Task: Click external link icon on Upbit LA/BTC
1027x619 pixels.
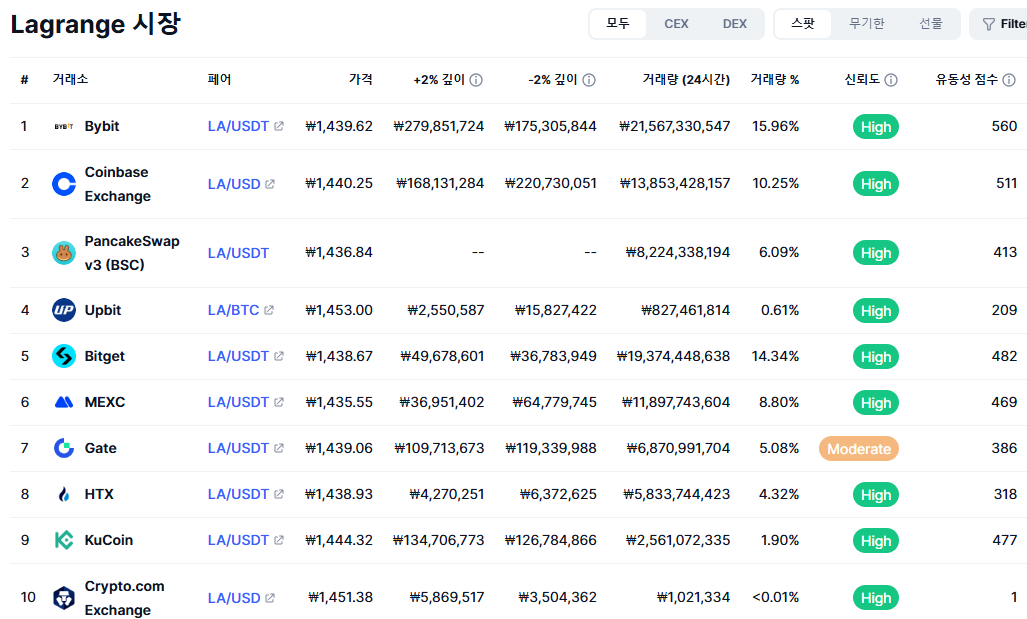Action: click(x=269, y=310)
